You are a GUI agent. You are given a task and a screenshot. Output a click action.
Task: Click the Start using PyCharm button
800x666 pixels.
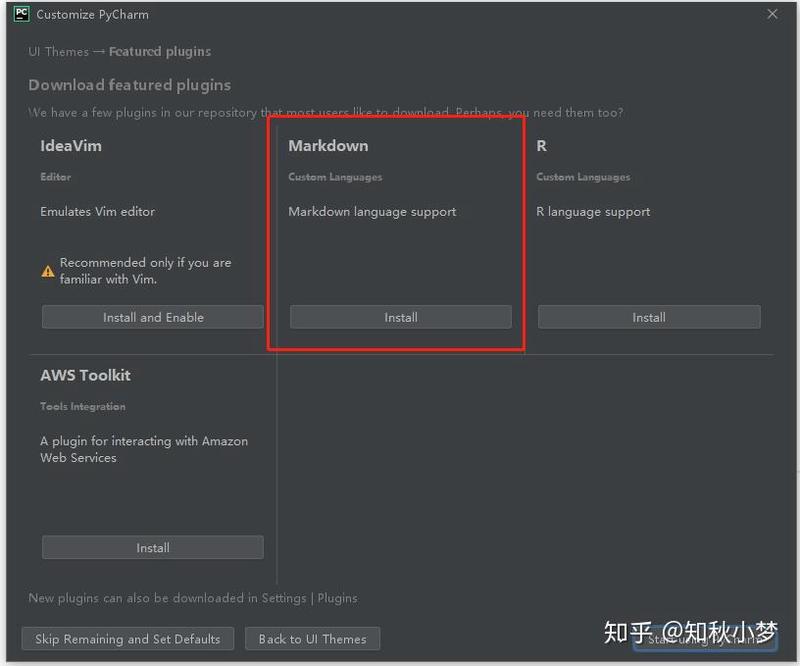706,639
